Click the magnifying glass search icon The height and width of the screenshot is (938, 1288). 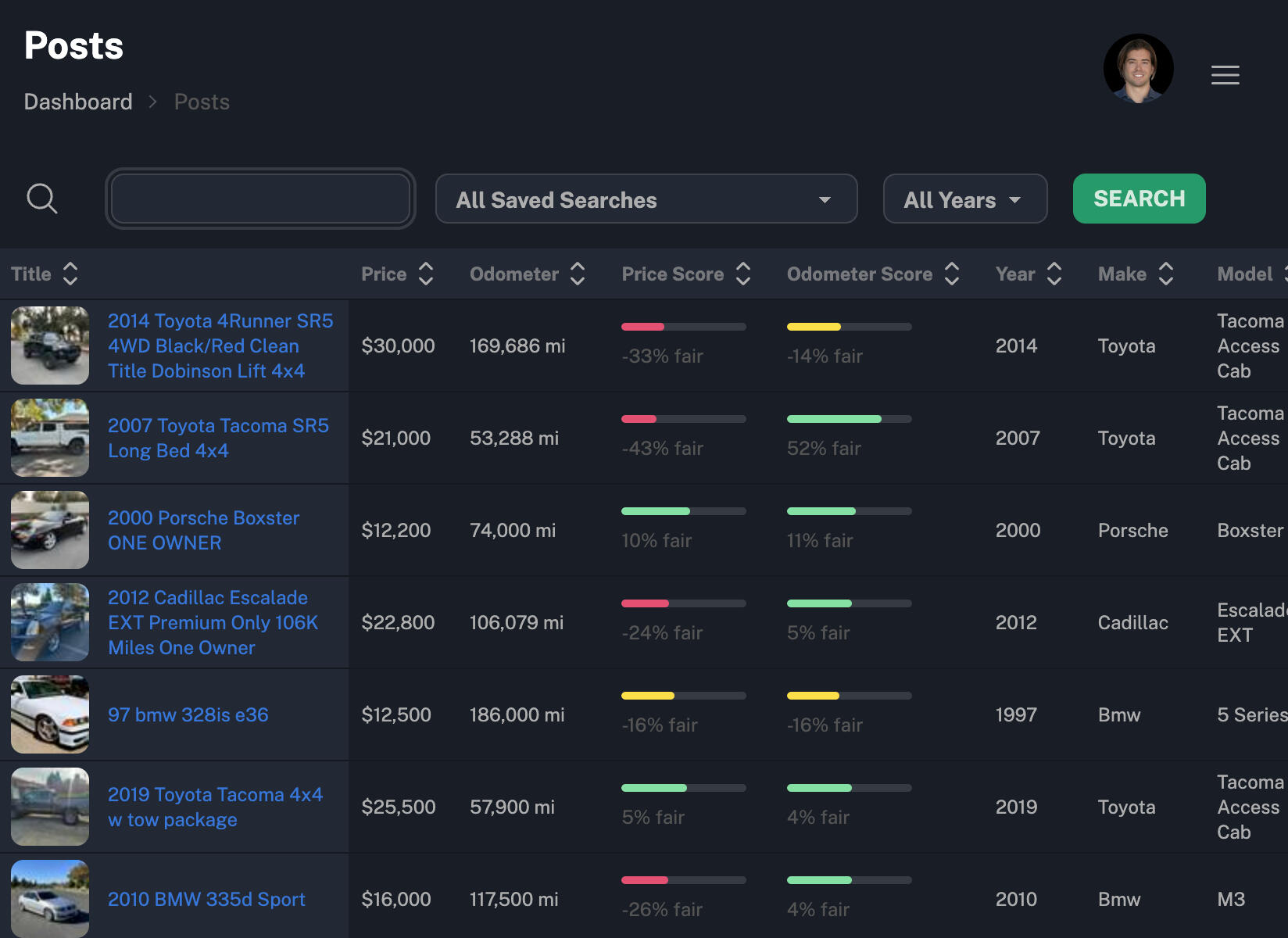pos(42,199)
